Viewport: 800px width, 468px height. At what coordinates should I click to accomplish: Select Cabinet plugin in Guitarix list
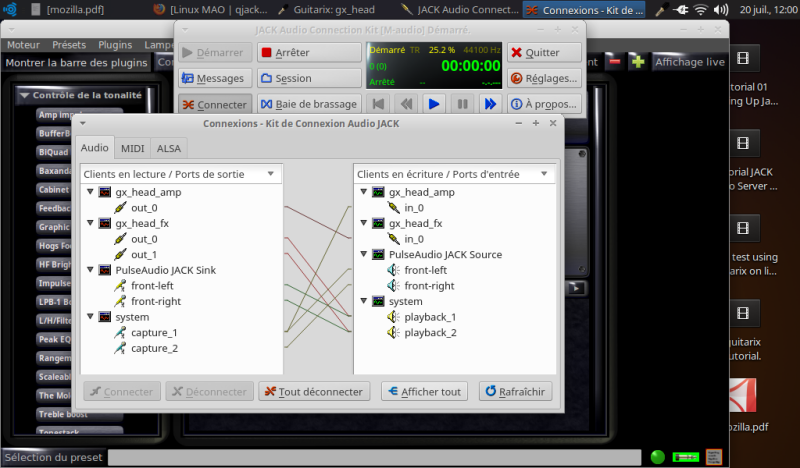(53, 189)
